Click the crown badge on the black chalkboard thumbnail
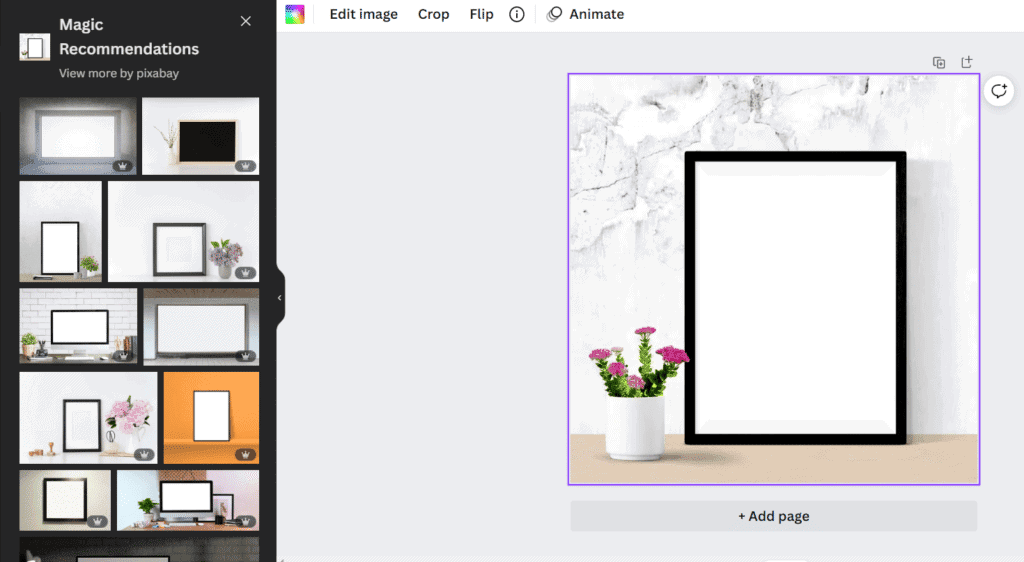The width and height of the screenshot is (1024, 562). point(246,166)
